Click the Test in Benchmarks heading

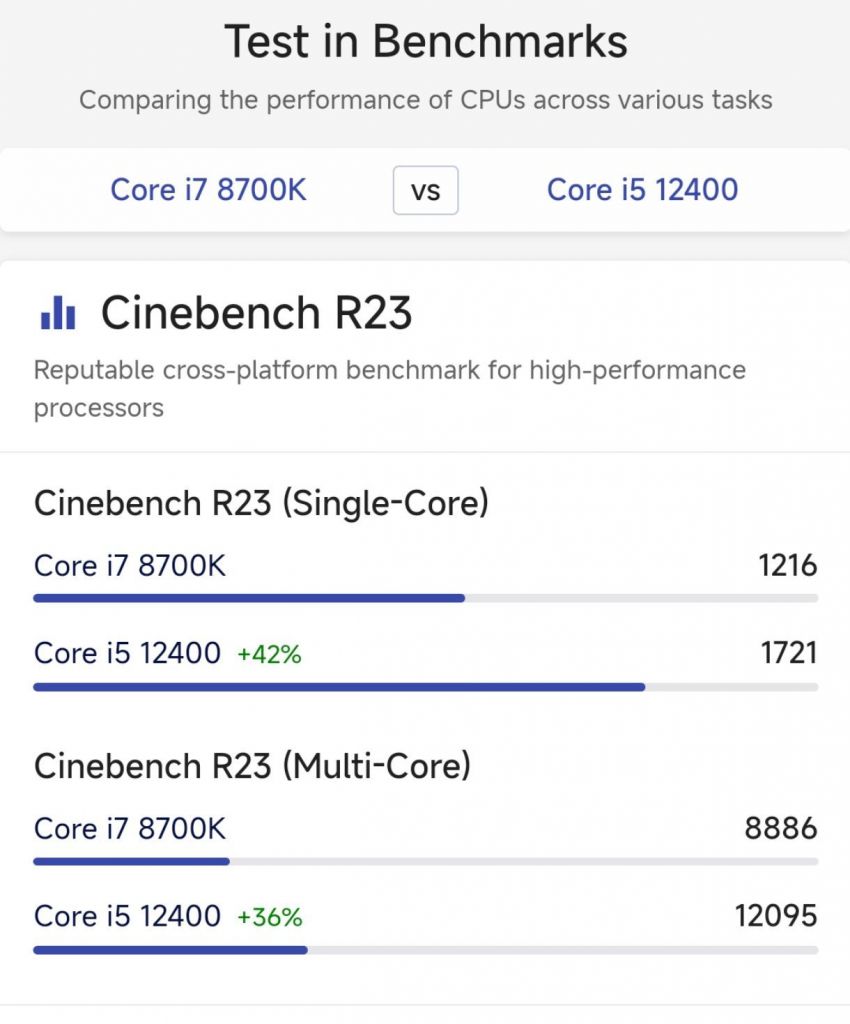tap(425, 41)
